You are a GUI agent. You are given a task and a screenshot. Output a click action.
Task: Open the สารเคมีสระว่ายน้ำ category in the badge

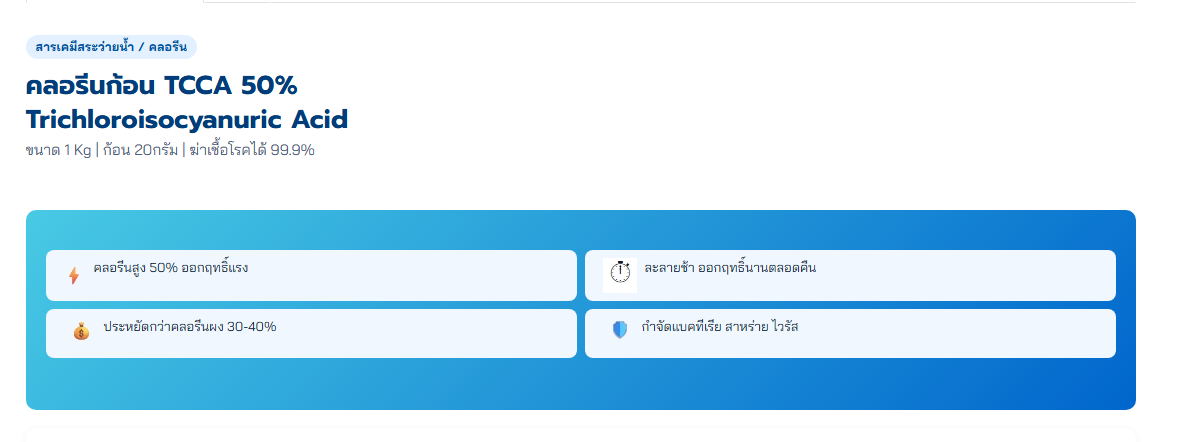coord(84,47)
